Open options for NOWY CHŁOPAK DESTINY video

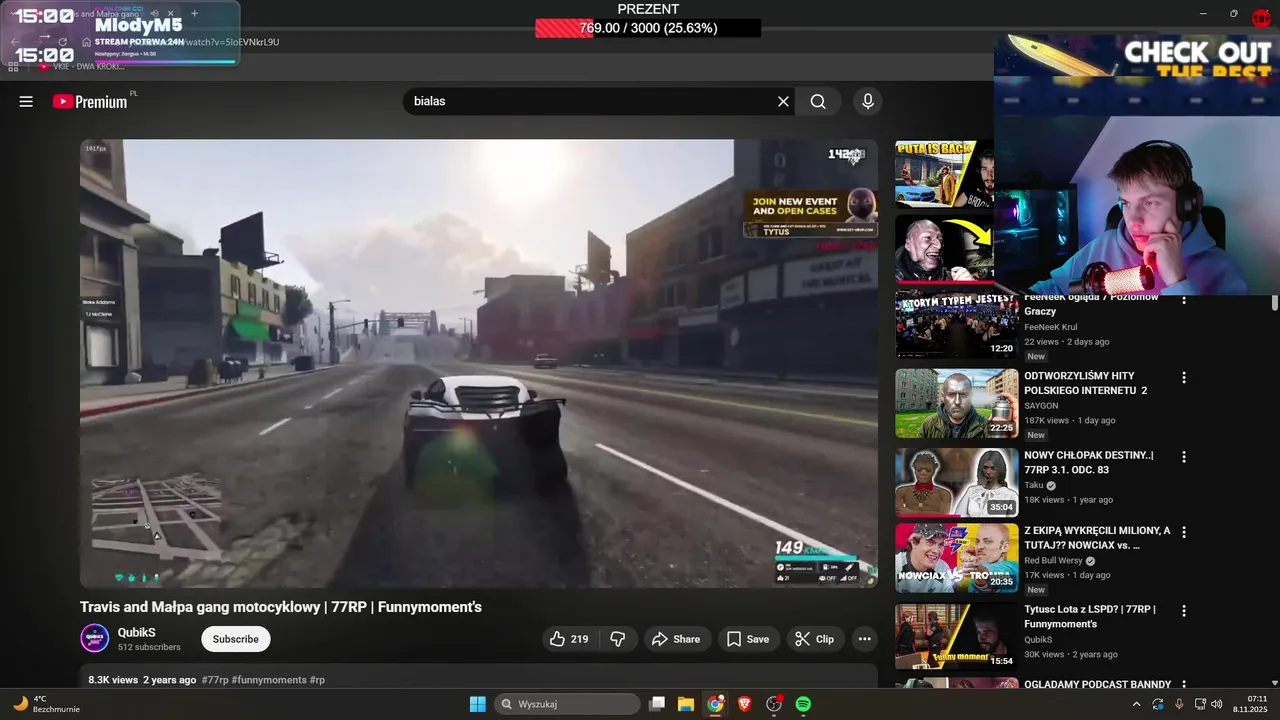(x=1184, y=457)
